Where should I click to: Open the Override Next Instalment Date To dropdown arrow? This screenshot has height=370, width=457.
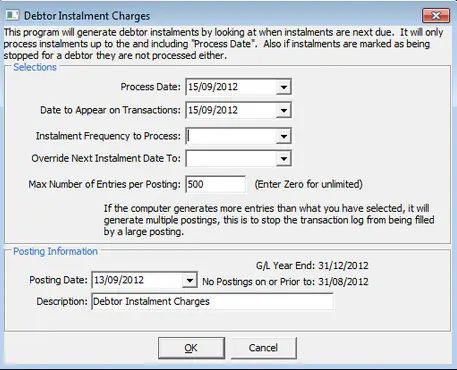point(284,159)
